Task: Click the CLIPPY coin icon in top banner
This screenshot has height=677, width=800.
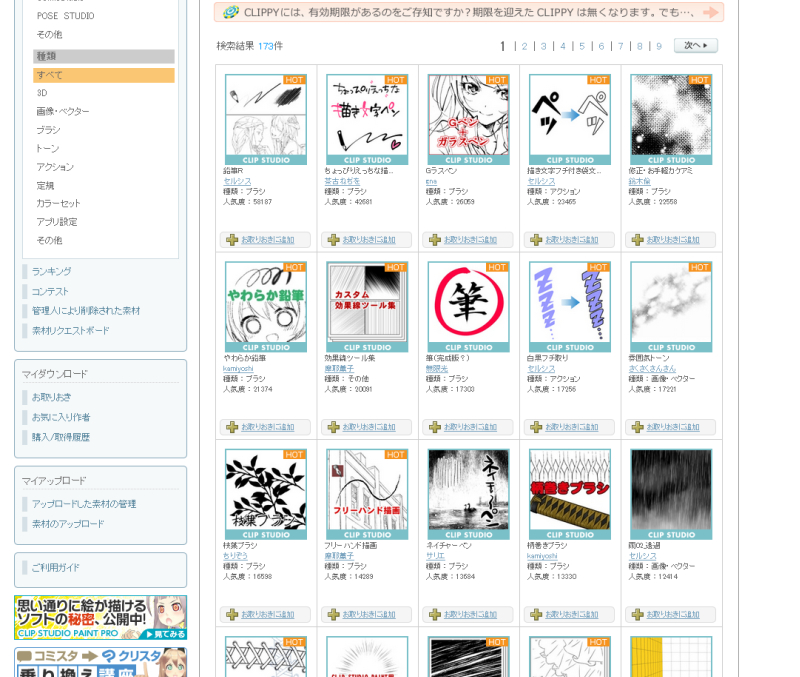Action: point(231,12)
